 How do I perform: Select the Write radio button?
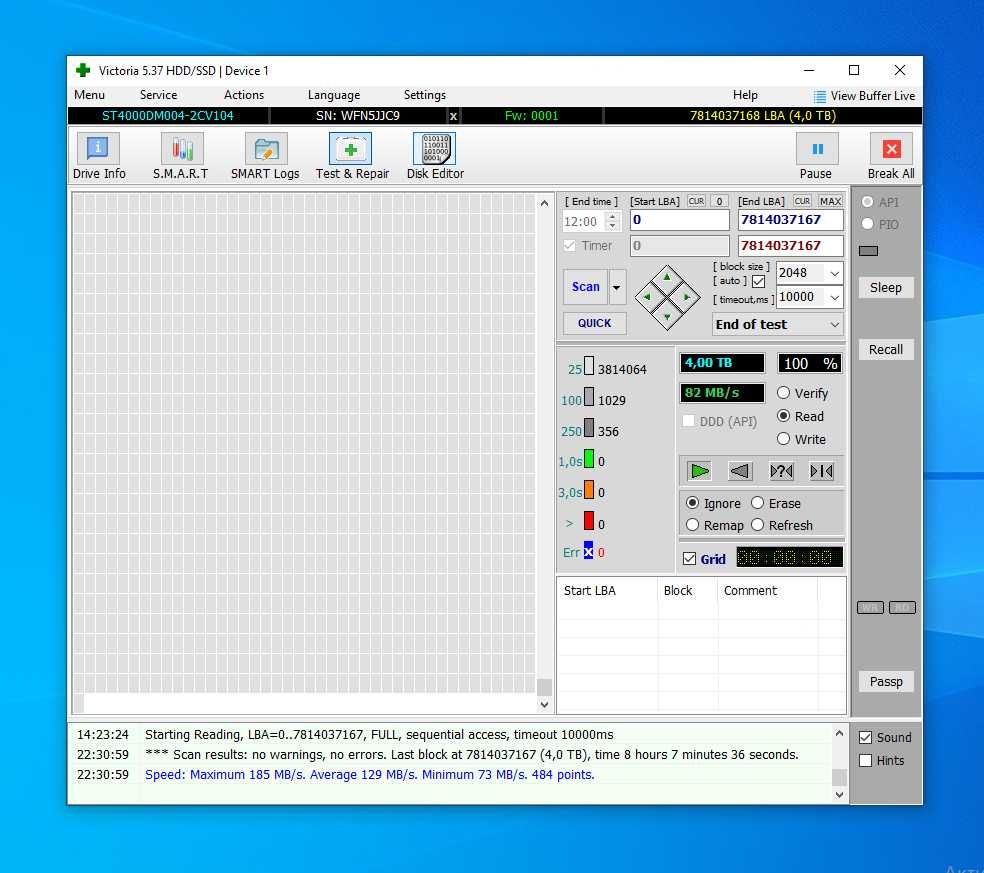point(783,439)
